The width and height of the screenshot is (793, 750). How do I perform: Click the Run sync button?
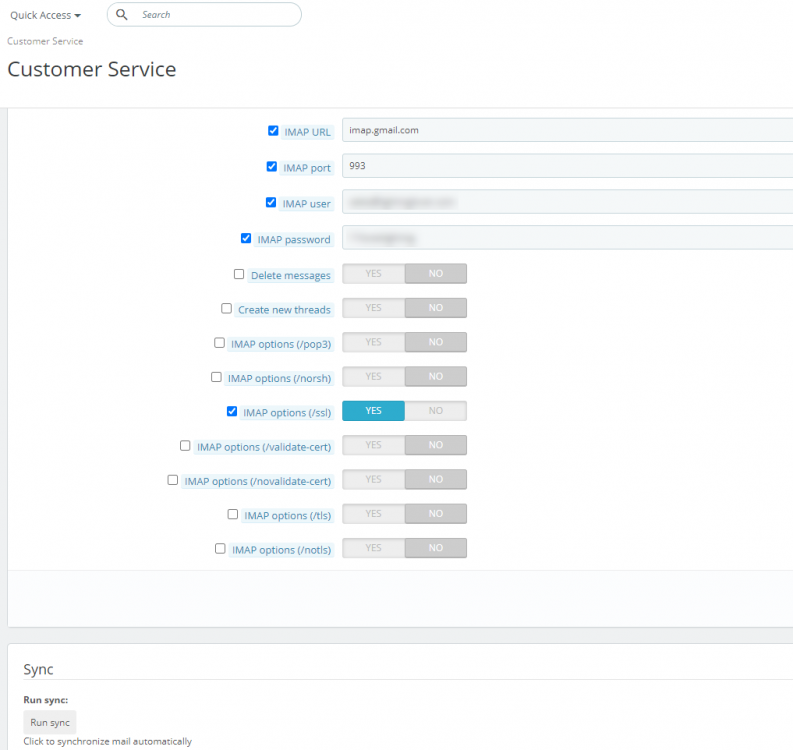pos(50,723)
